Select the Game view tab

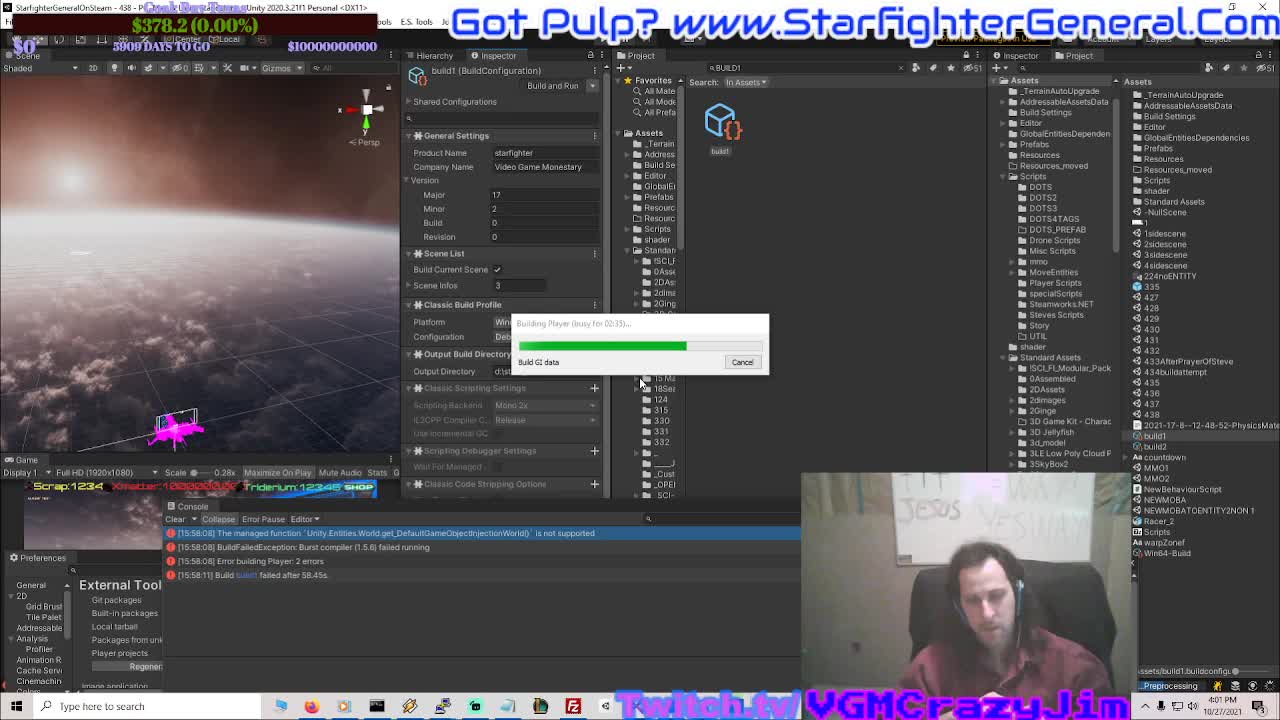point(21,460)
